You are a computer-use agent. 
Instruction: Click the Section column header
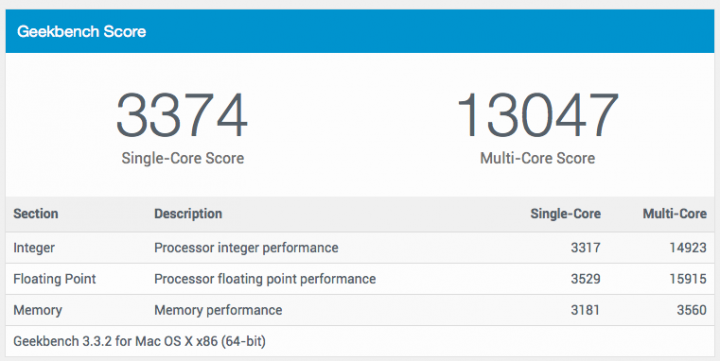point(36,214)
